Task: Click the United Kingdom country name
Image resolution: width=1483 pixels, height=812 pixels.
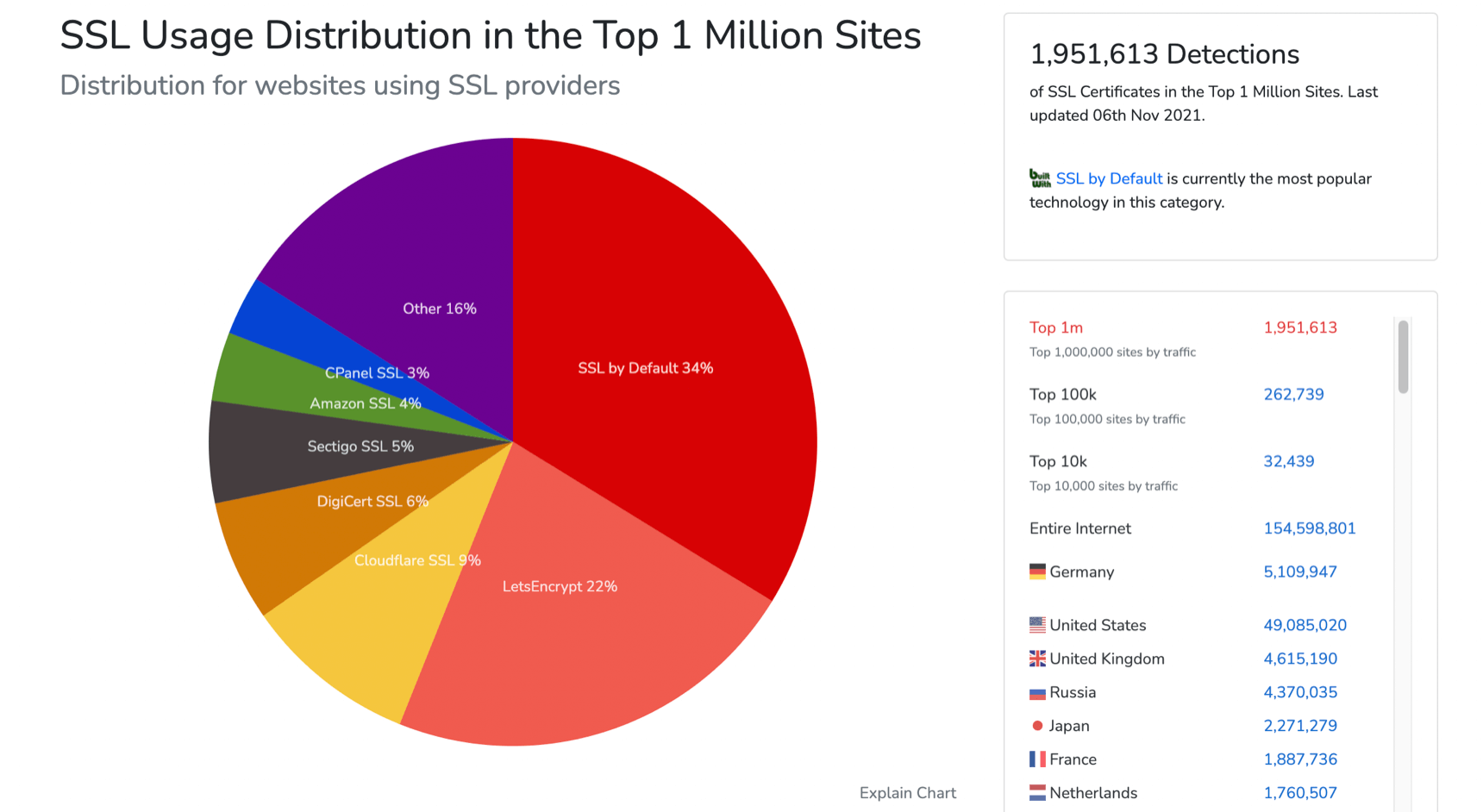Action: 1107,659
